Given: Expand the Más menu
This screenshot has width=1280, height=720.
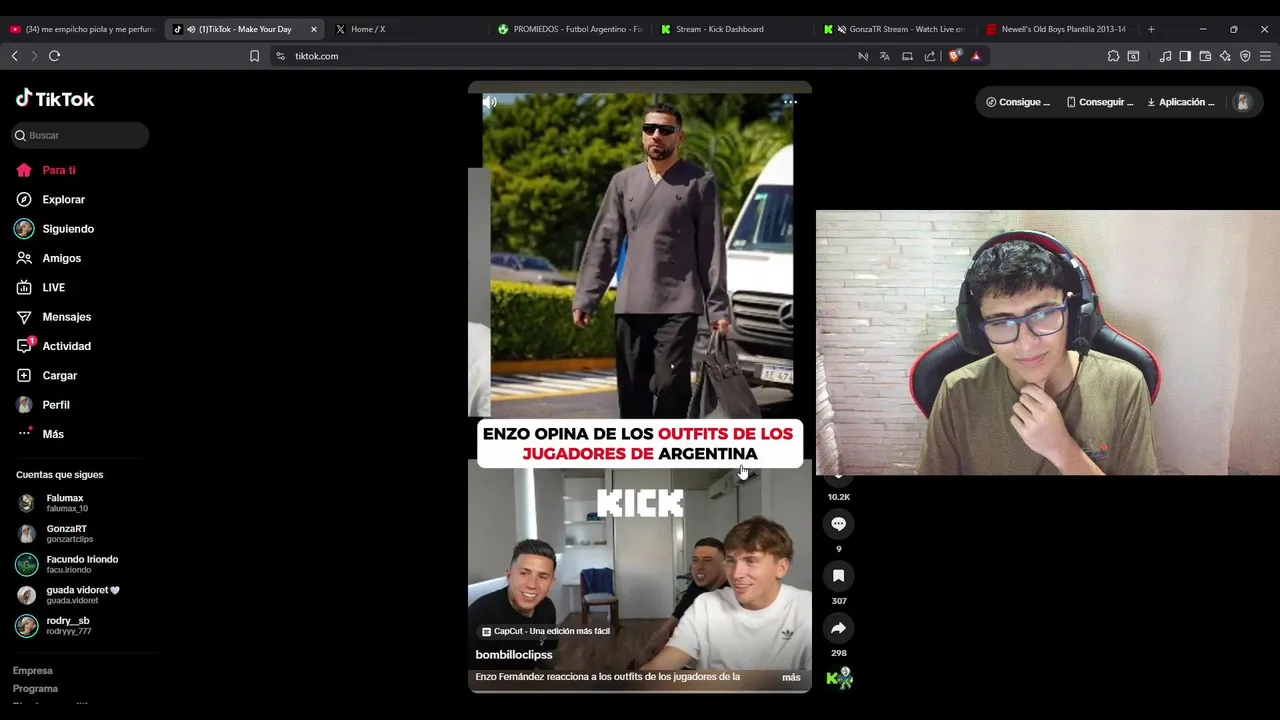Looking at the screenshot, I should (40, 434).
